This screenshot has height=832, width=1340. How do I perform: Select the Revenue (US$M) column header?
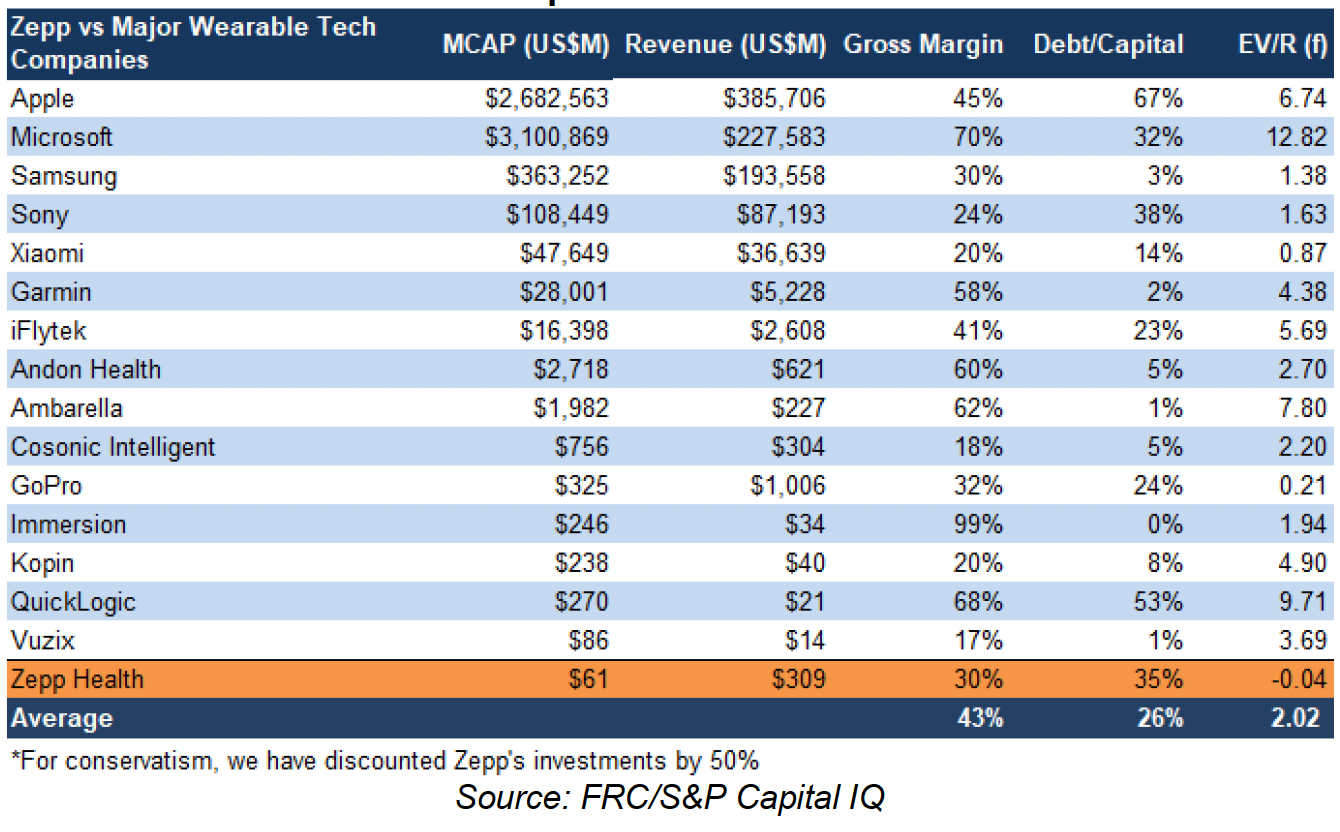(x=725, y=44)
